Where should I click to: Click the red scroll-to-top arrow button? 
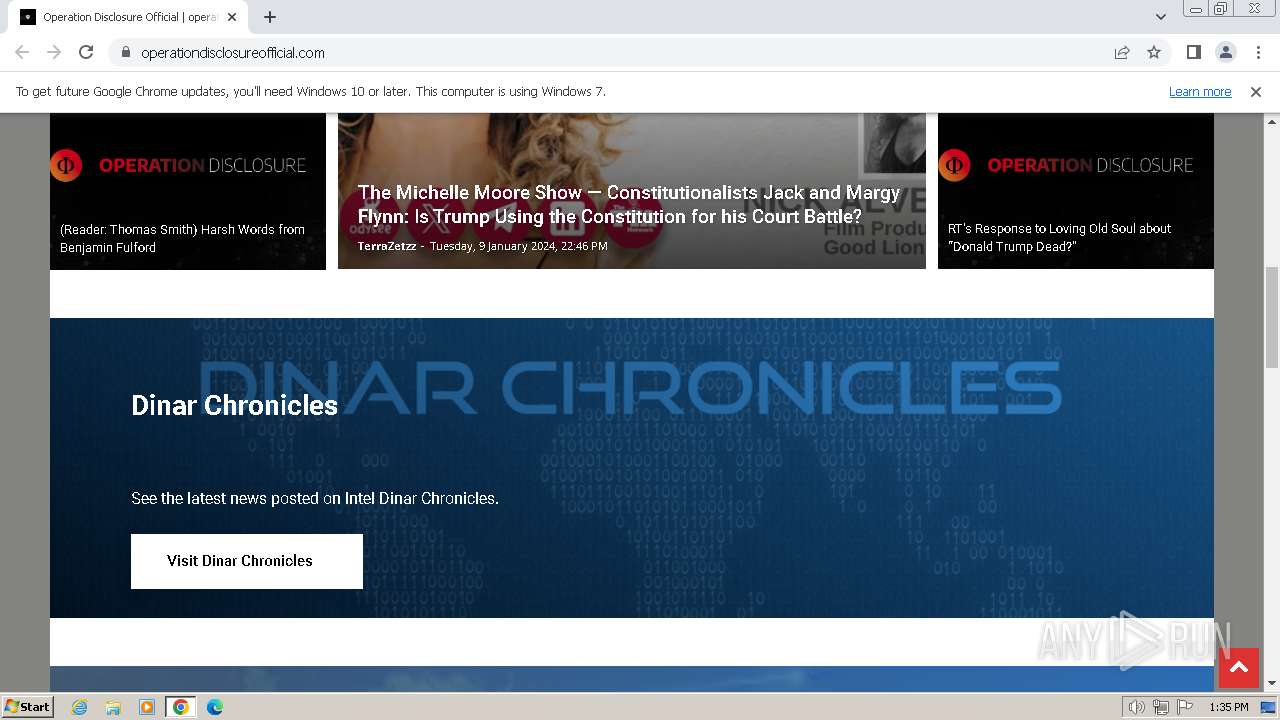1238,668
